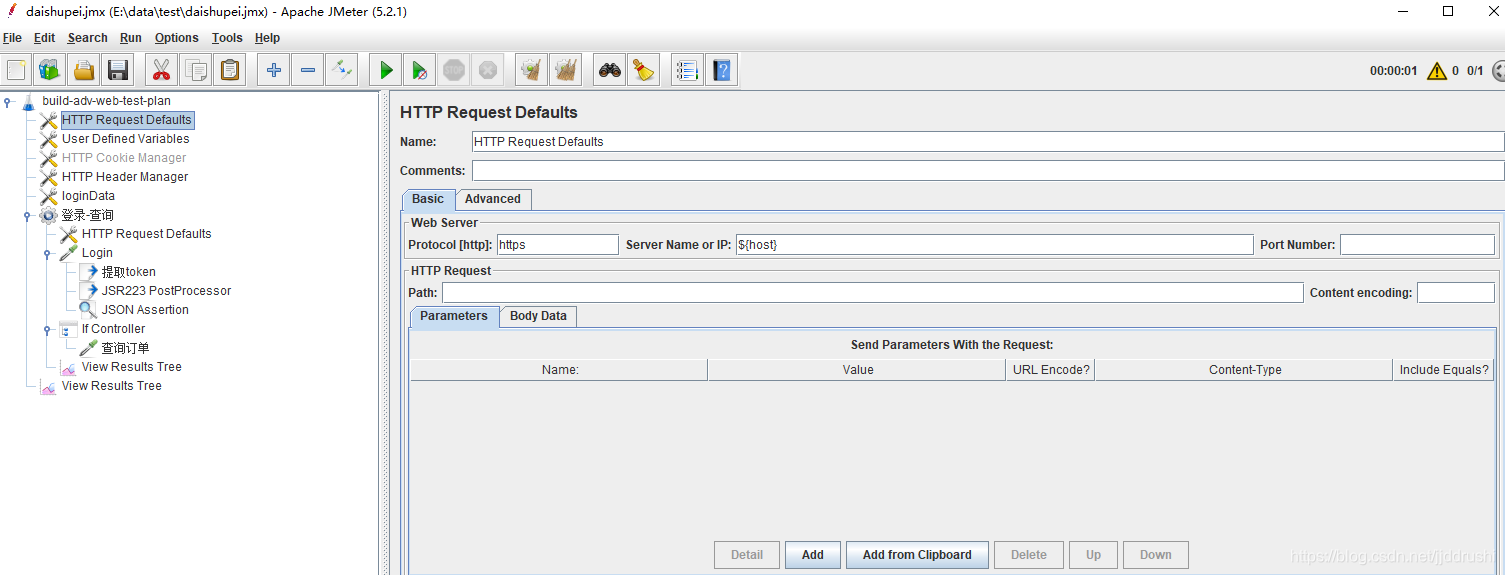This screenshot has height=575, width=1505.
Task: Save the test plan with floppy icon
Action: pyautogui.click(x=118, y=70)
